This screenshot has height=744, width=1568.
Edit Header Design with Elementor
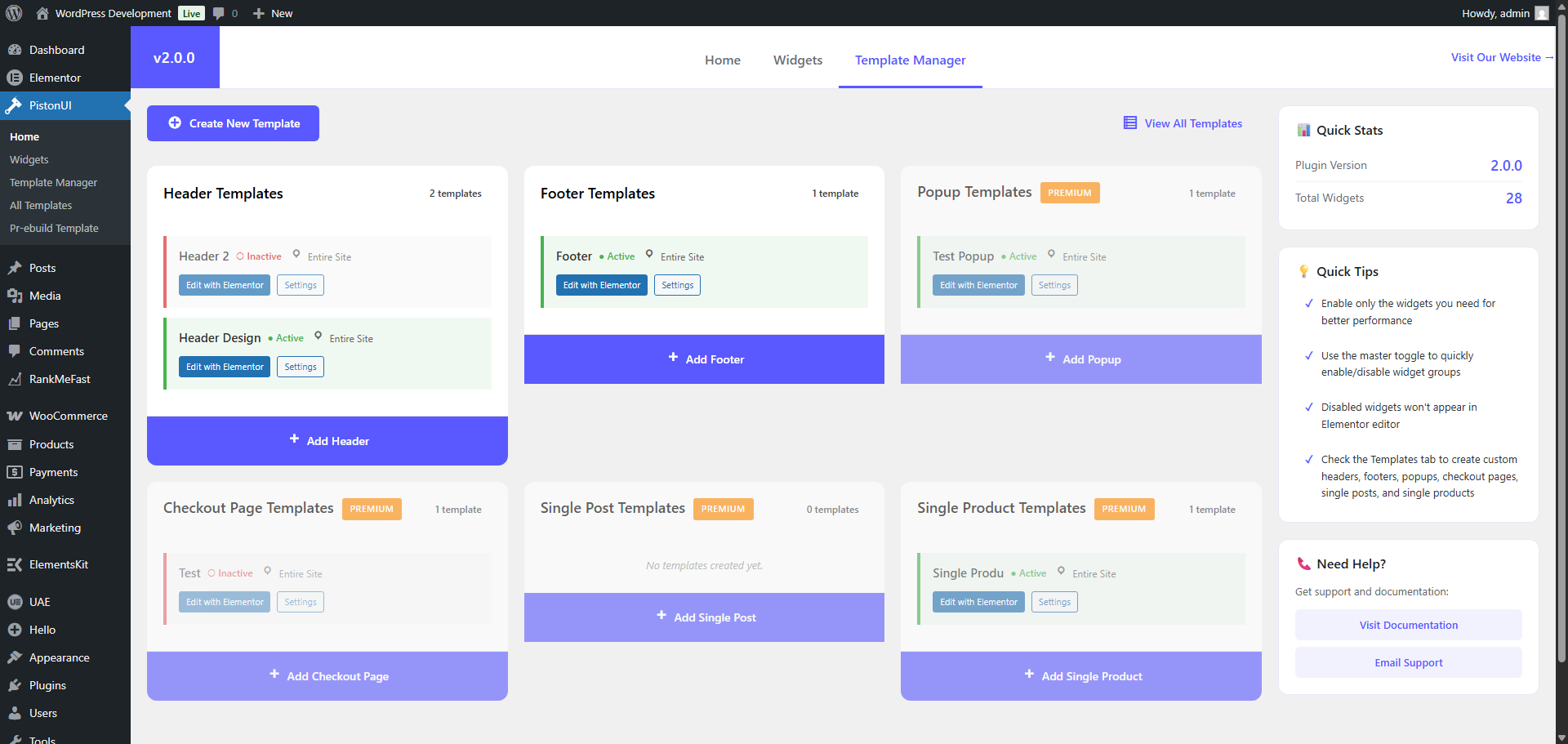[x=225, y=367]
